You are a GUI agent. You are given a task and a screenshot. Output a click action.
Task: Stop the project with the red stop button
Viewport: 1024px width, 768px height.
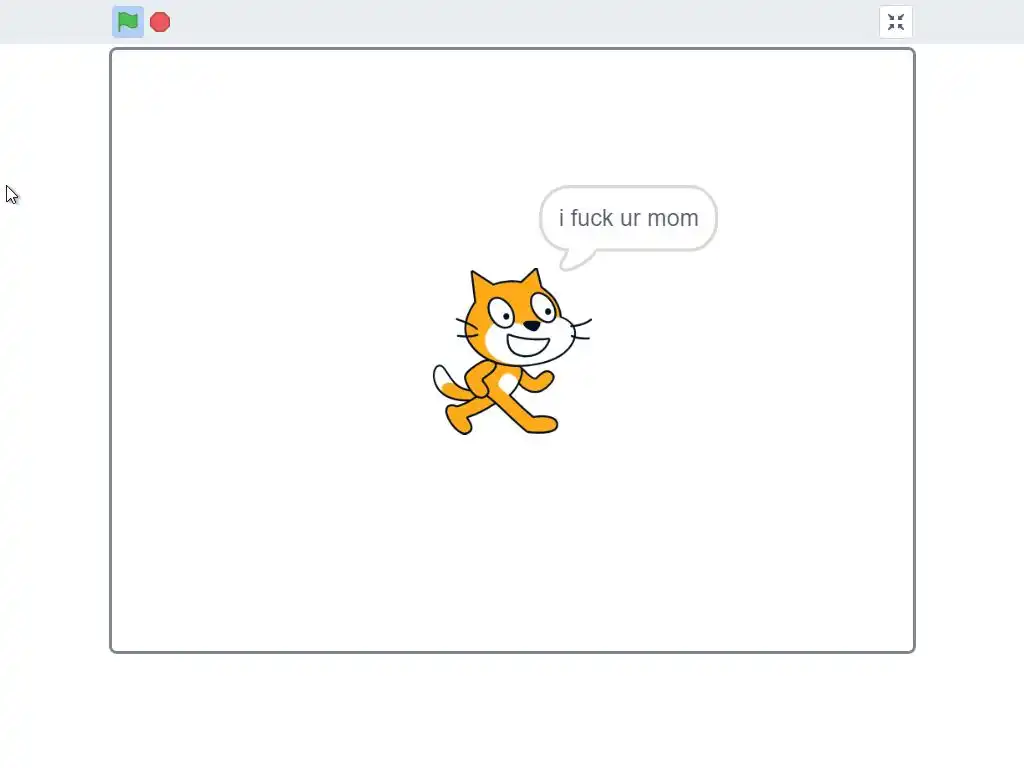click(x=160, y=22)
